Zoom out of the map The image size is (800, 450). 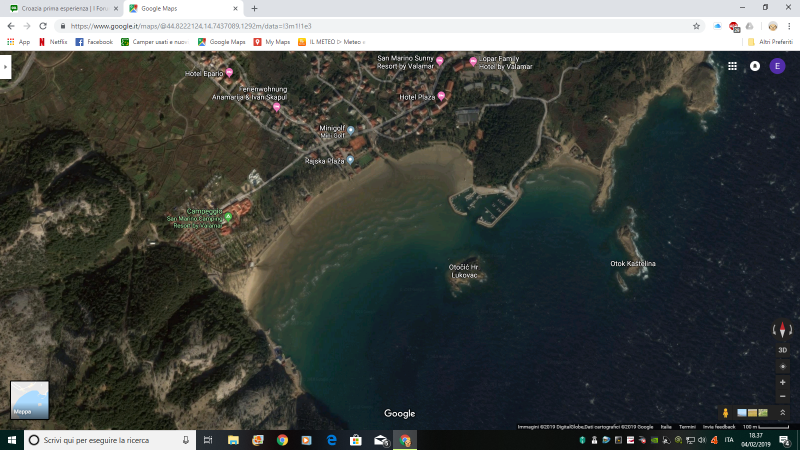(x=783, y=396)
